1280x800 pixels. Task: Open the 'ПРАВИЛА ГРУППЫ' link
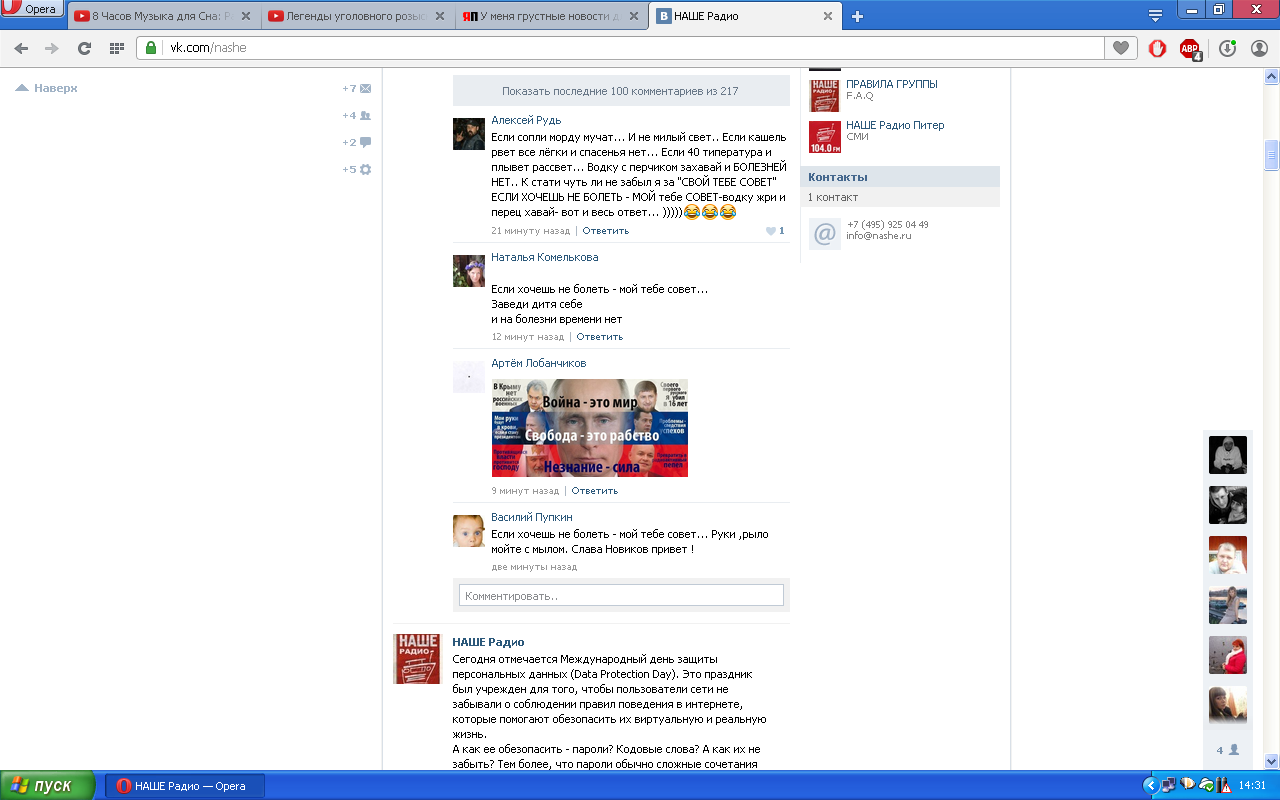(892, 84)
